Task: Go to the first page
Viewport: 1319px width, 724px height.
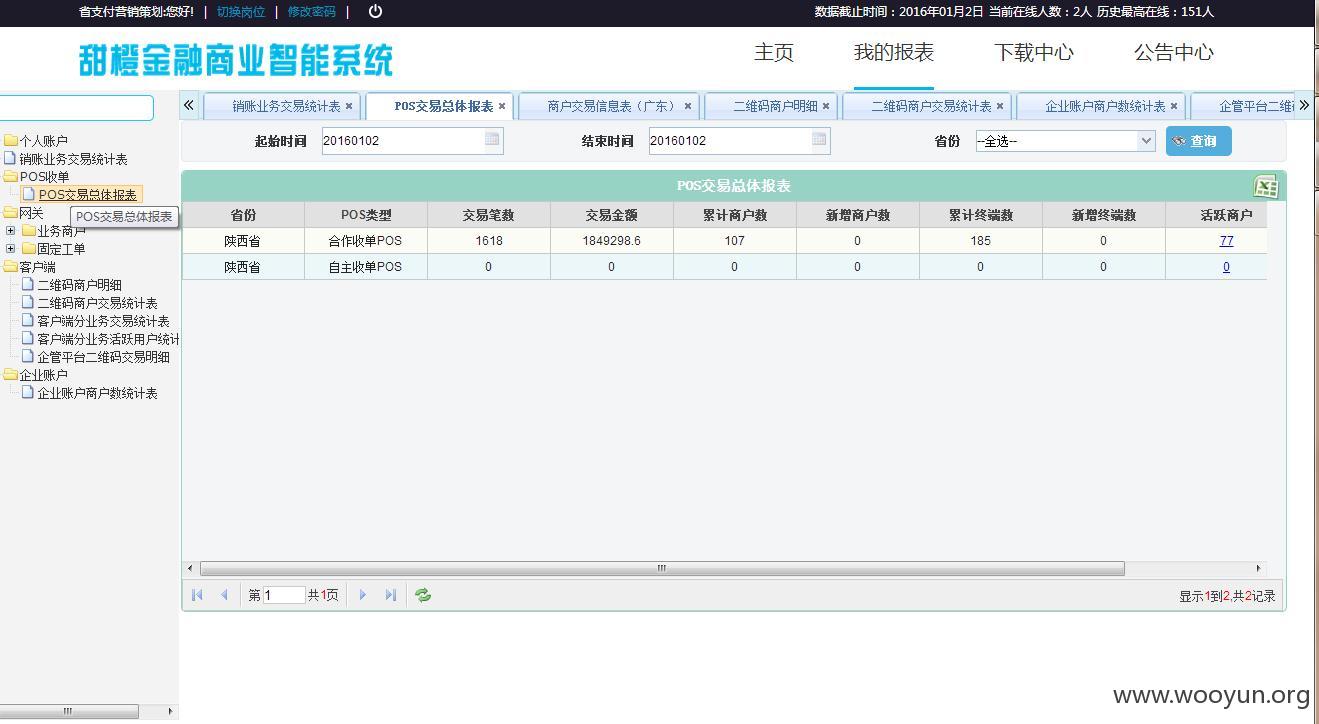Action: pyautogui.click(x=197, y=595)
